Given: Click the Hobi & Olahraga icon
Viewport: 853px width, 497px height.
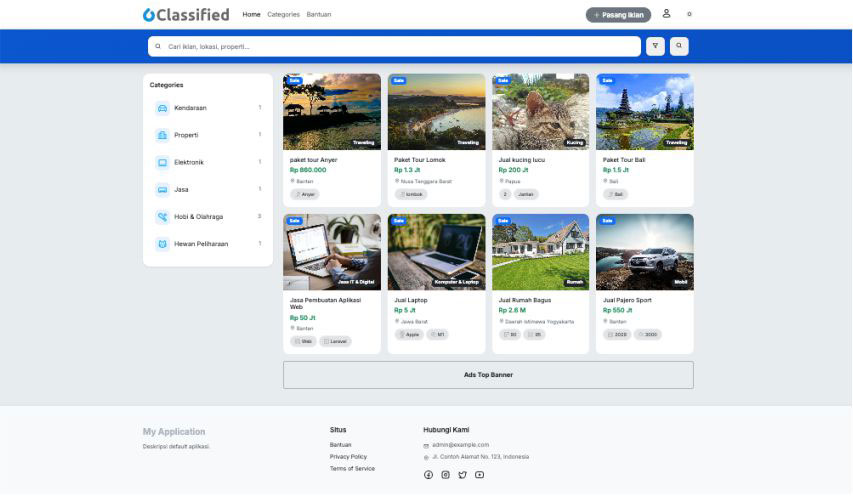Looking at the screenshot, I should pos(162,217).
